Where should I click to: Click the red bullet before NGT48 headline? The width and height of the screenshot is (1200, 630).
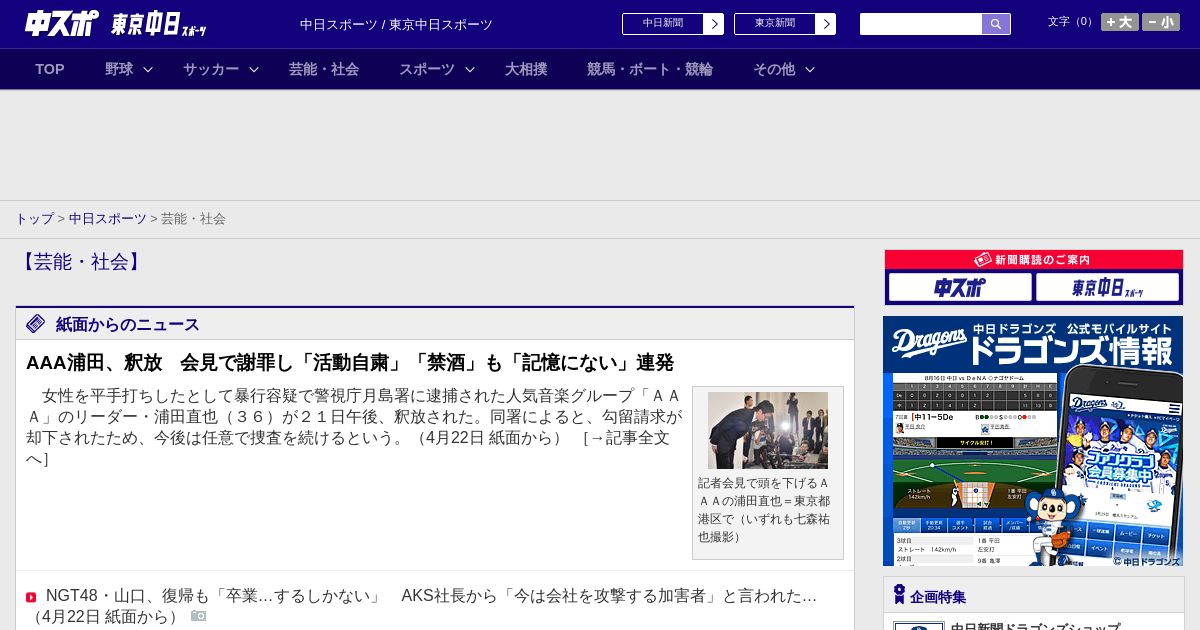[x=31, y=597]
